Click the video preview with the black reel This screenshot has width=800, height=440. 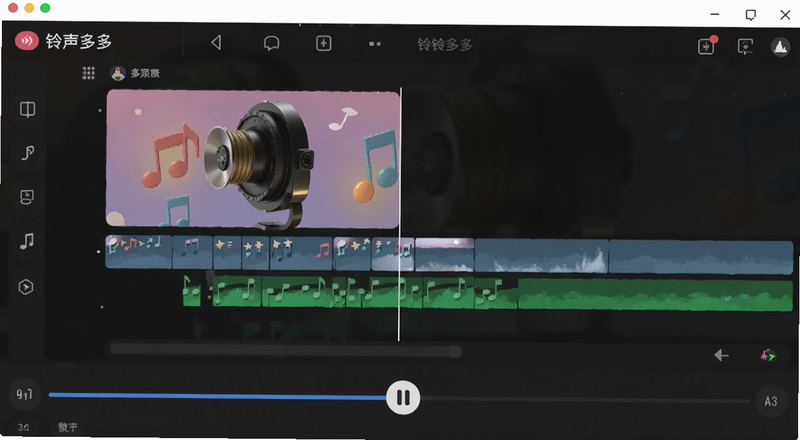coord(253,158)
